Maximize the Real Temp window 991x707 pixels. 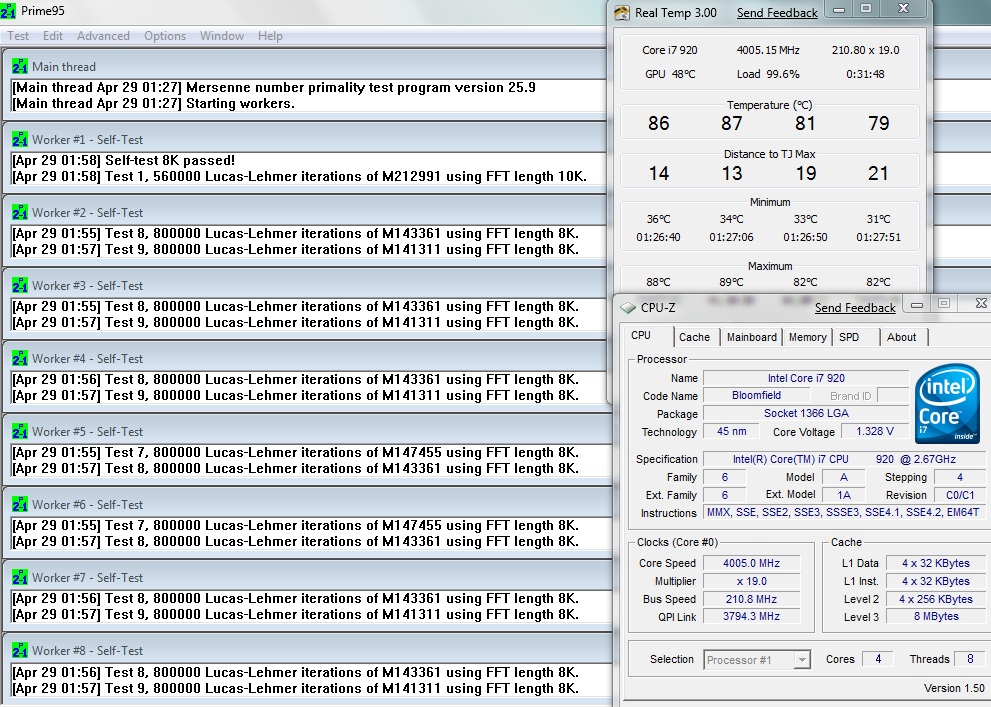pyautogui.click(x=866, y=9)
